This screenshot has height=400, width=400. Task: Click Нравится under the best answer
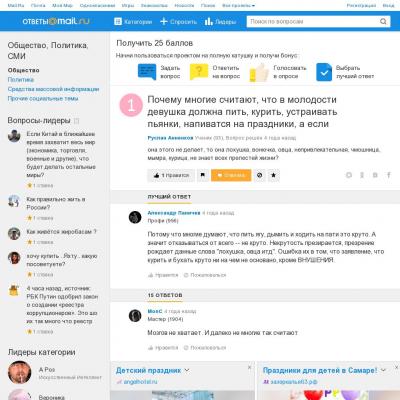pos(163,275)
